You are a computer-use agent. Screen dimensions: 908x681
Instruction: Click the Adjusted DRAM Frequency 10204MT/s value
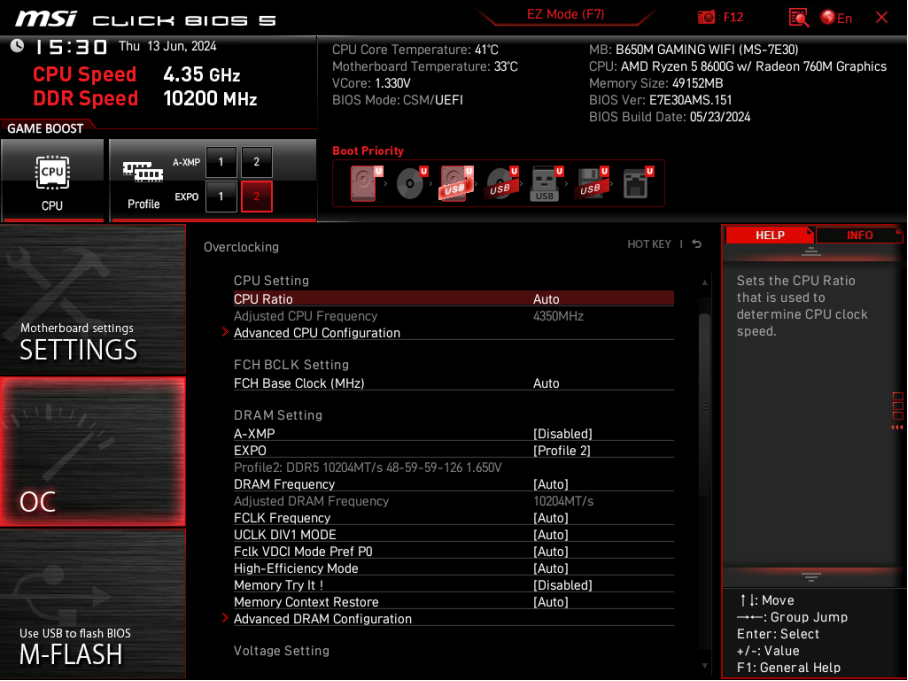coord(563,501)
